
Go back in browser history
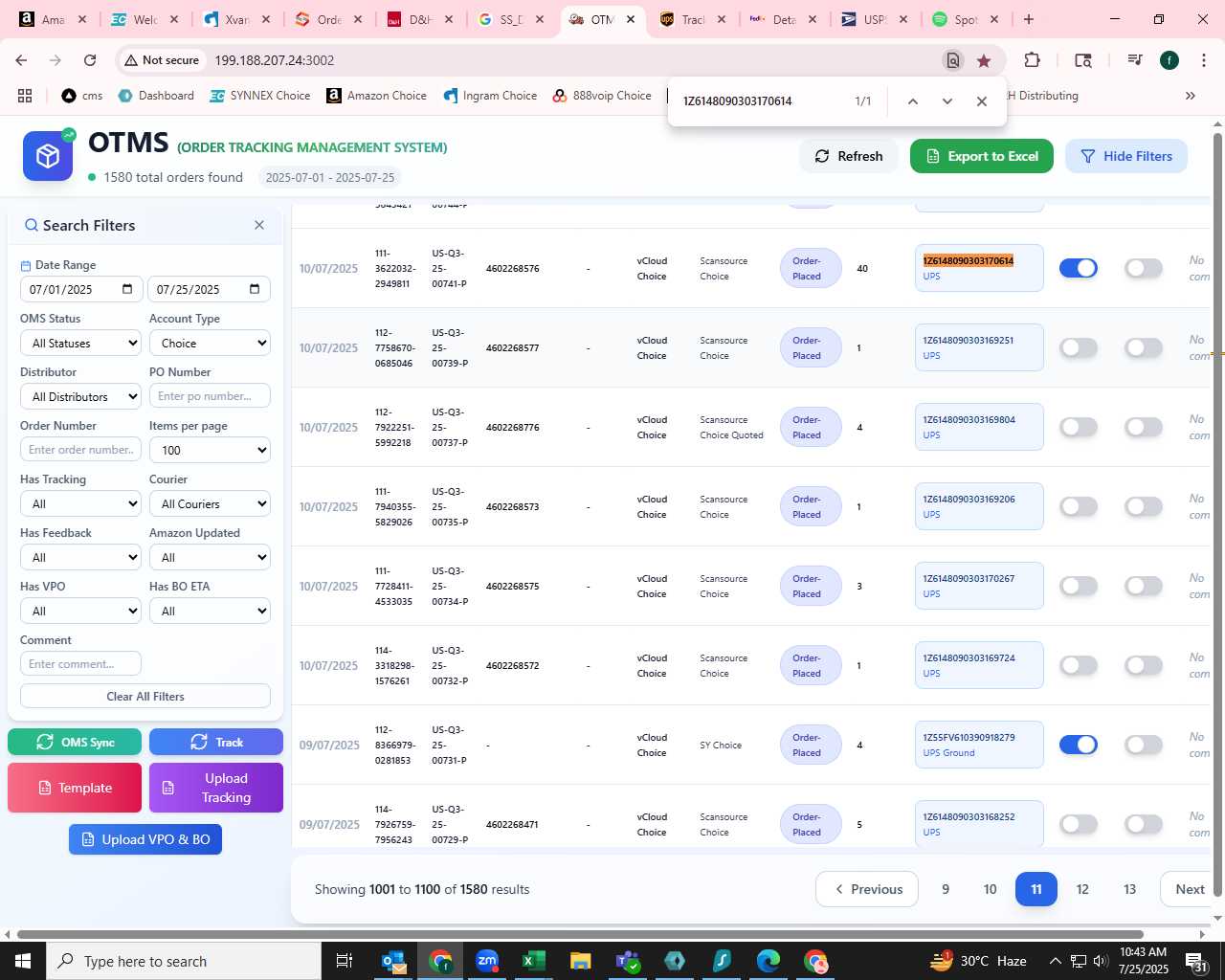[x=21, y=60]
